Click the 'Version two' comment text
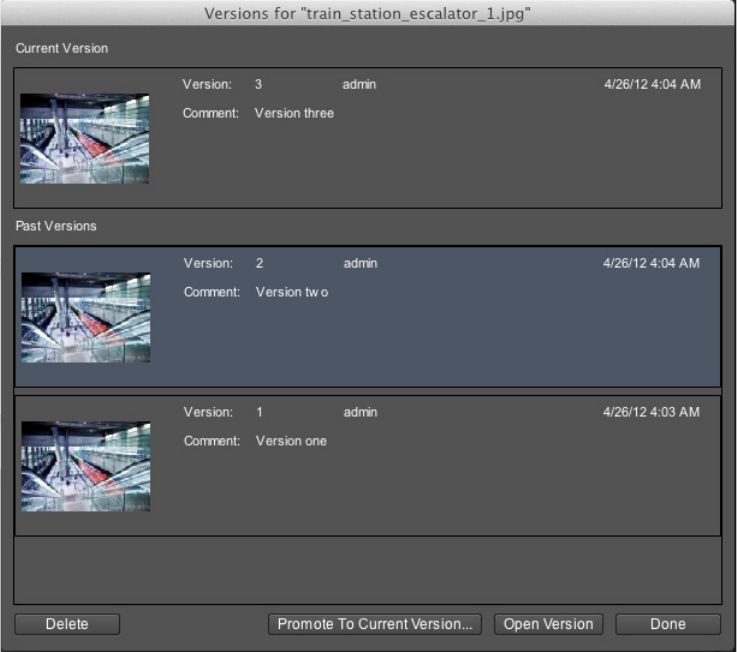 292,292
